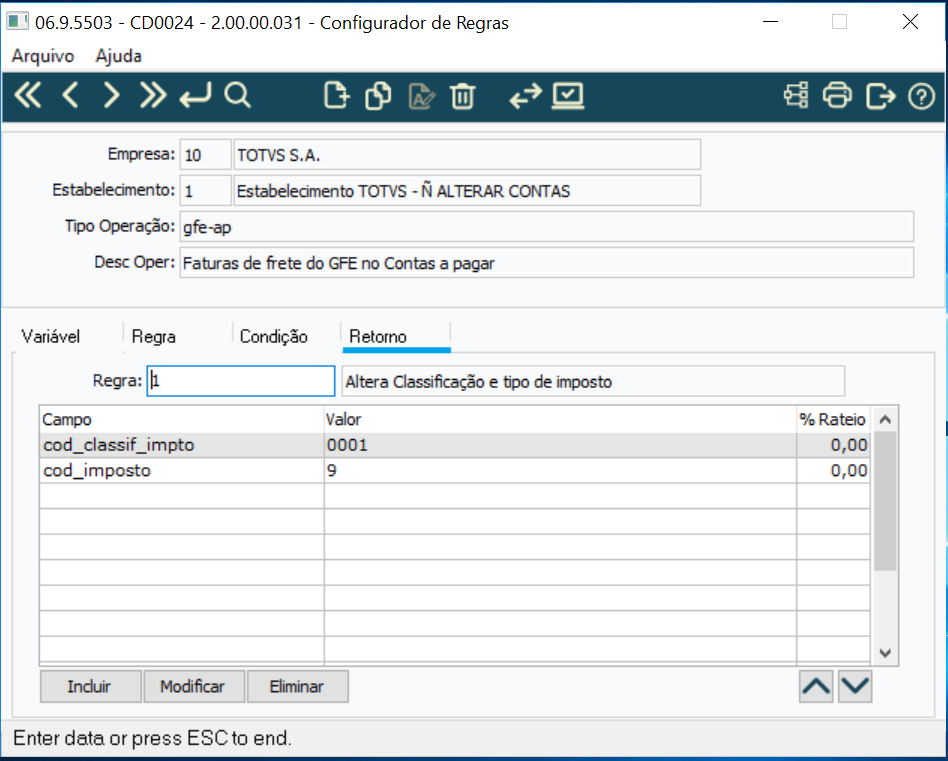Go to next record arrow
The image size is (948, 761).
[111, 96]
